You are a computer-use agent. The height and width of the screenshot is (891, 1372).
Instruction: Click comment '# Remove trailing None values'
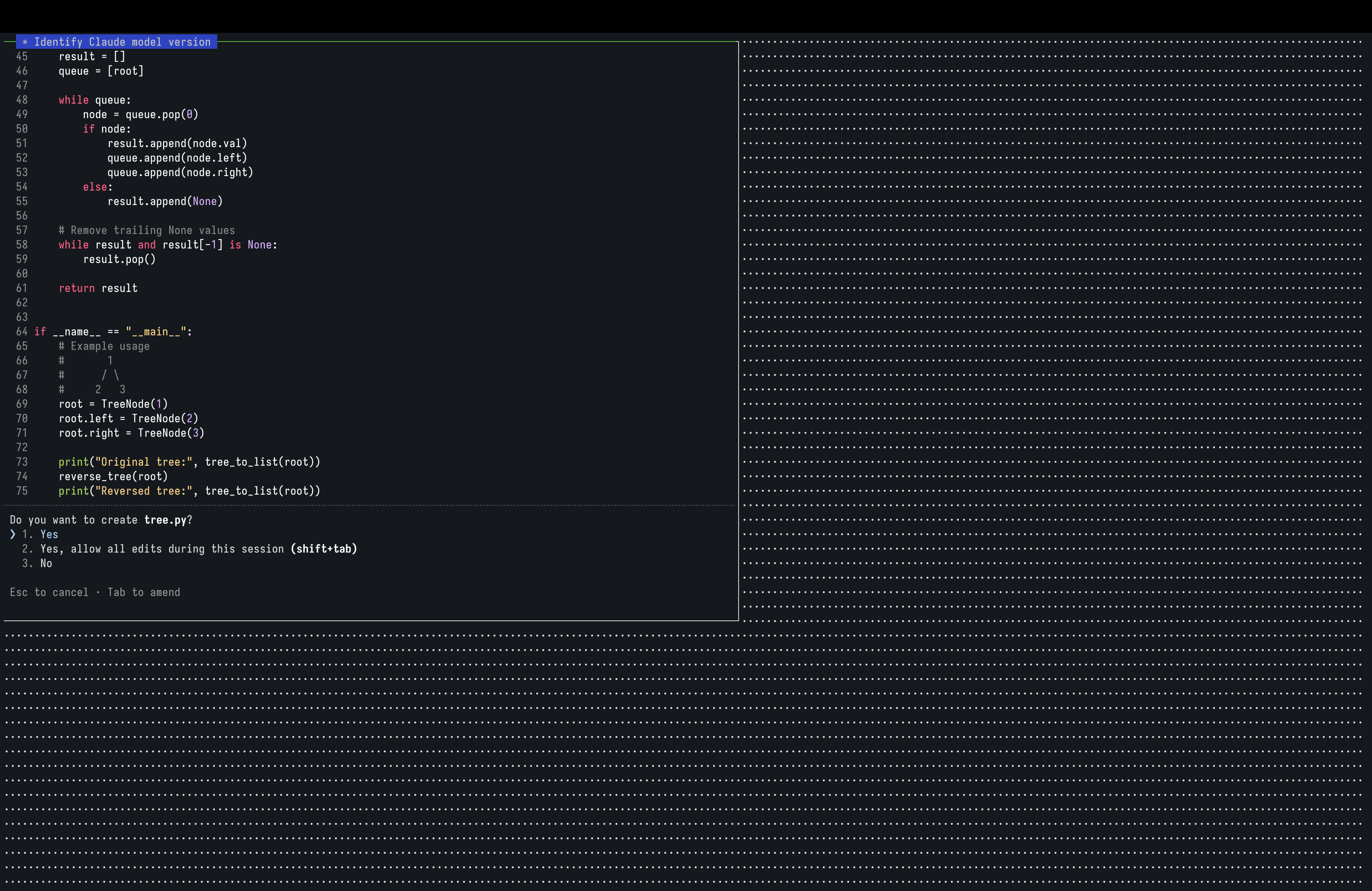point(146,231)
